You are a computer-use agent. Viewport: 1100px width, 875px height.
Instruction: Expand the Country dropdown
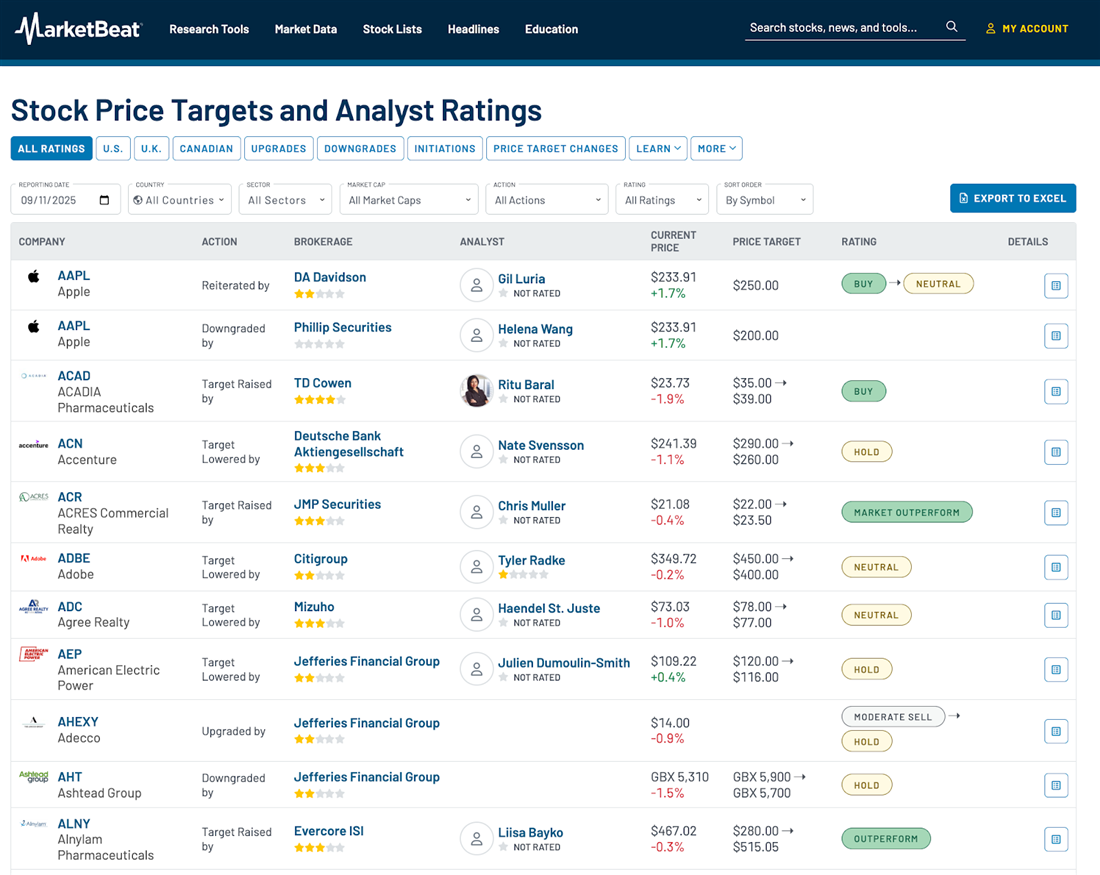[180, 199]
